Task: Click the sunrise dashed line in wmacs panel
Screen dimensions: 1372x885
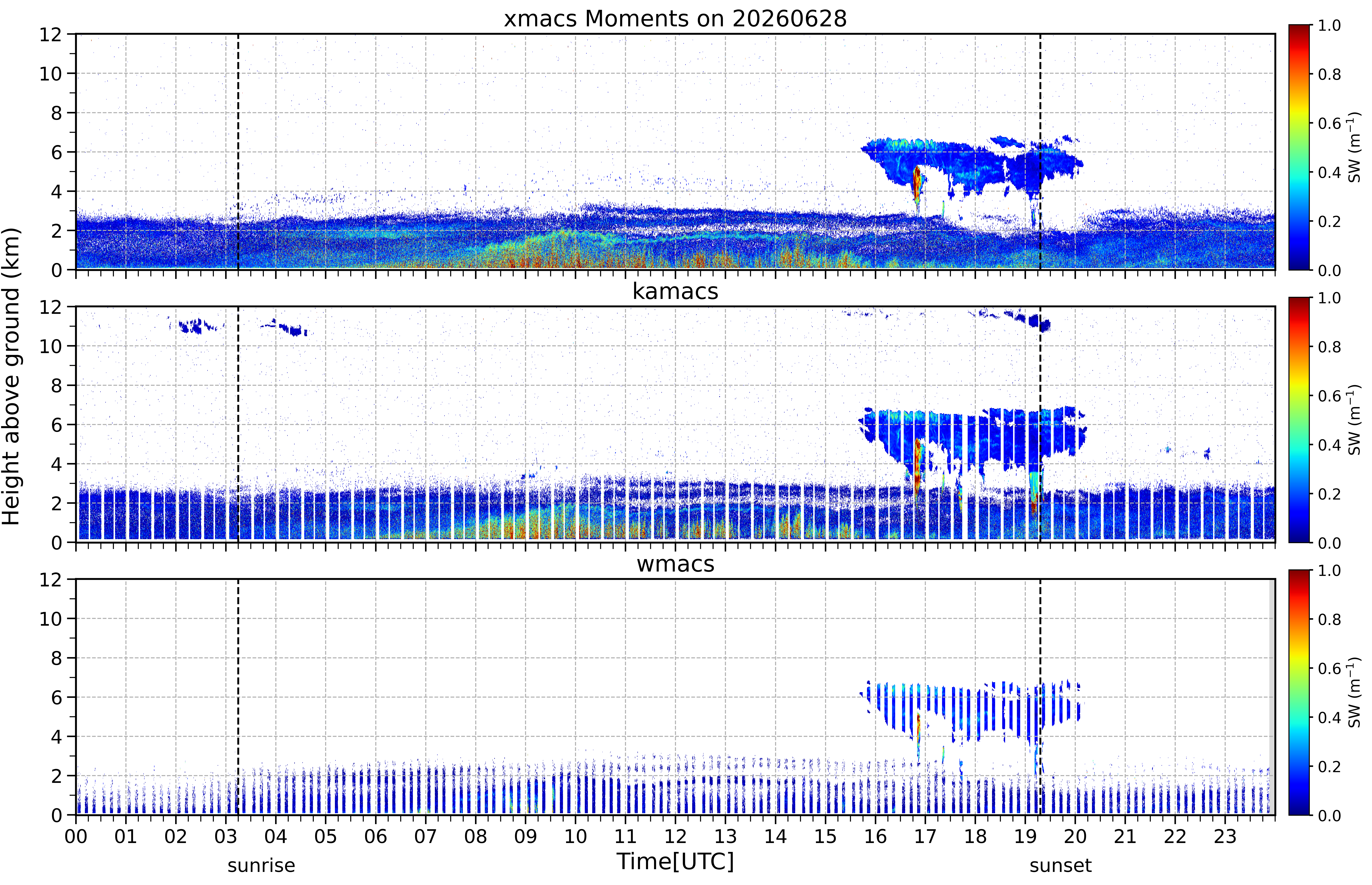Action: 238,697
